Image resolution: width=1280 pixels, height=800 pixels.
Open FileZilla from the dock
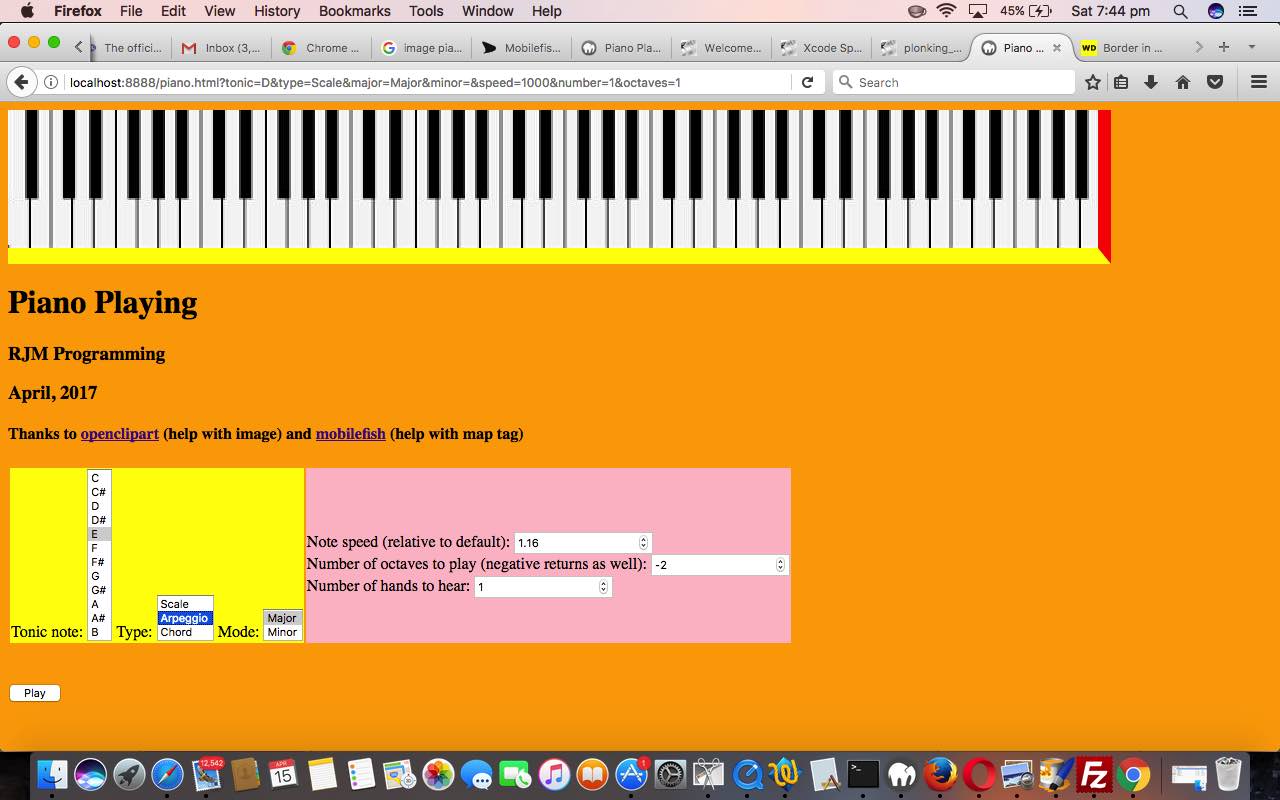(1095, 775)
